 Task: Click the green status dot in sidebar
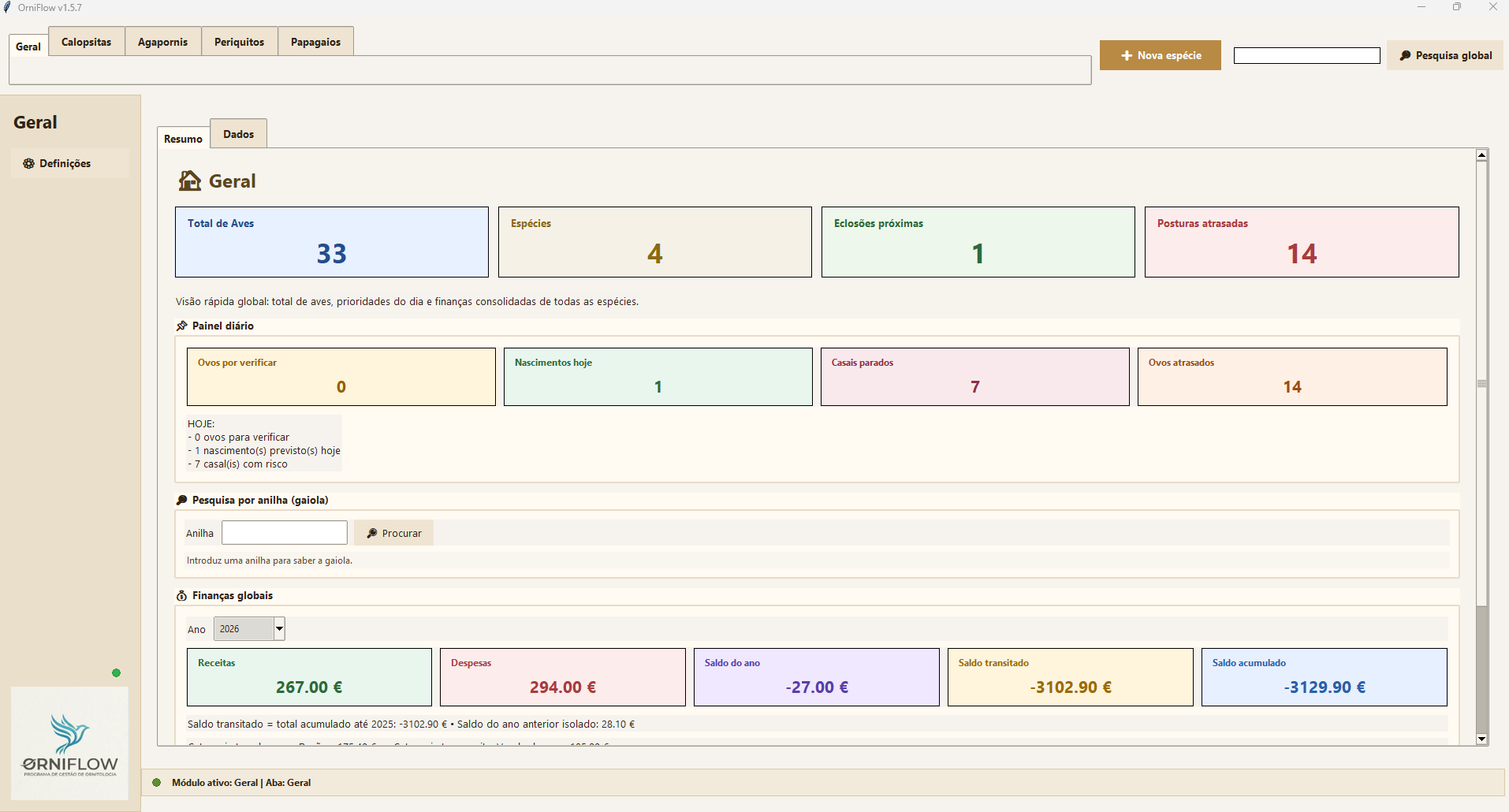tap(117, 672)
